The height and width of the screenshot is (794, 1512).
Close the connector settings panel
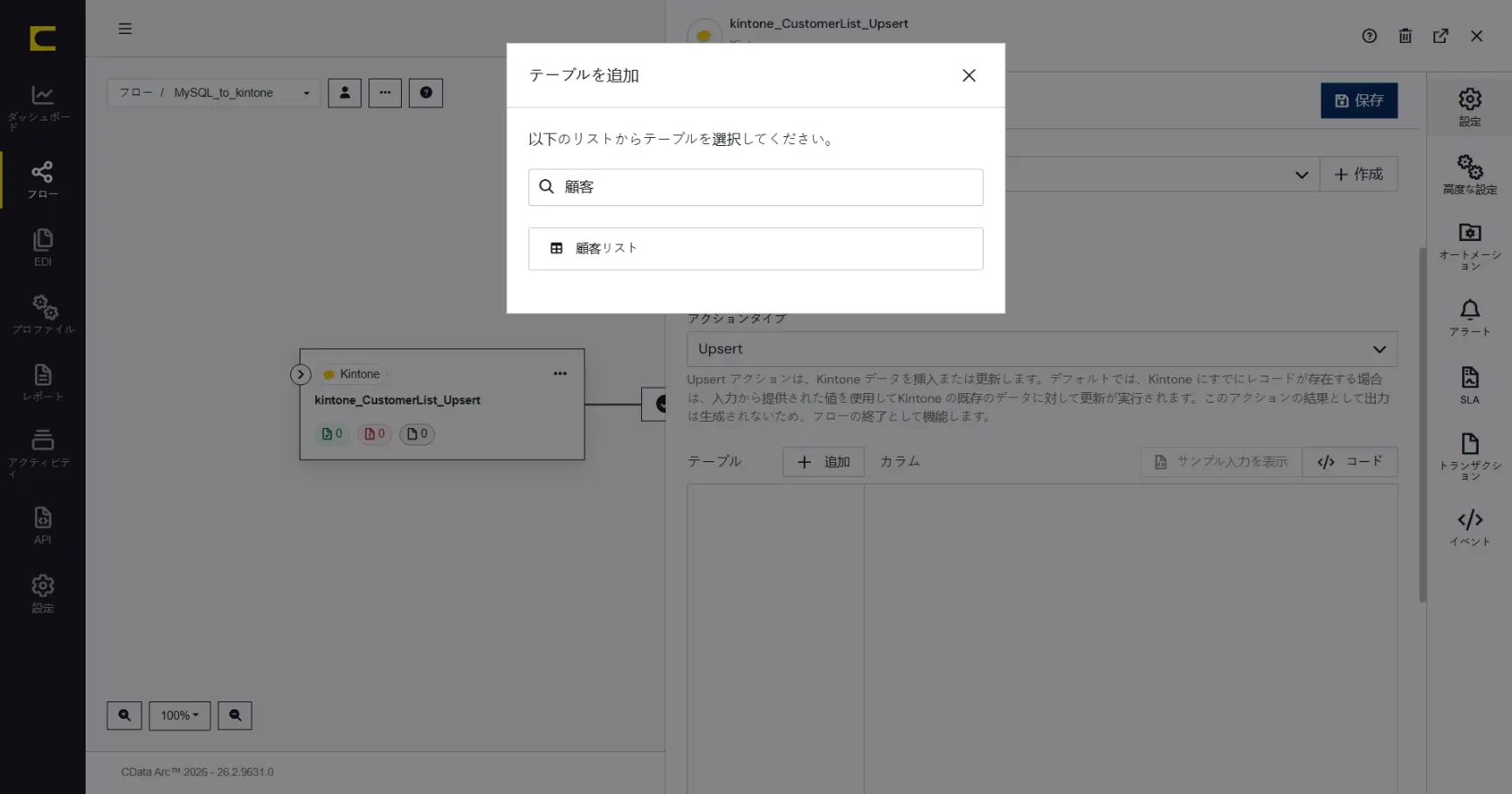pos(1476,36)
